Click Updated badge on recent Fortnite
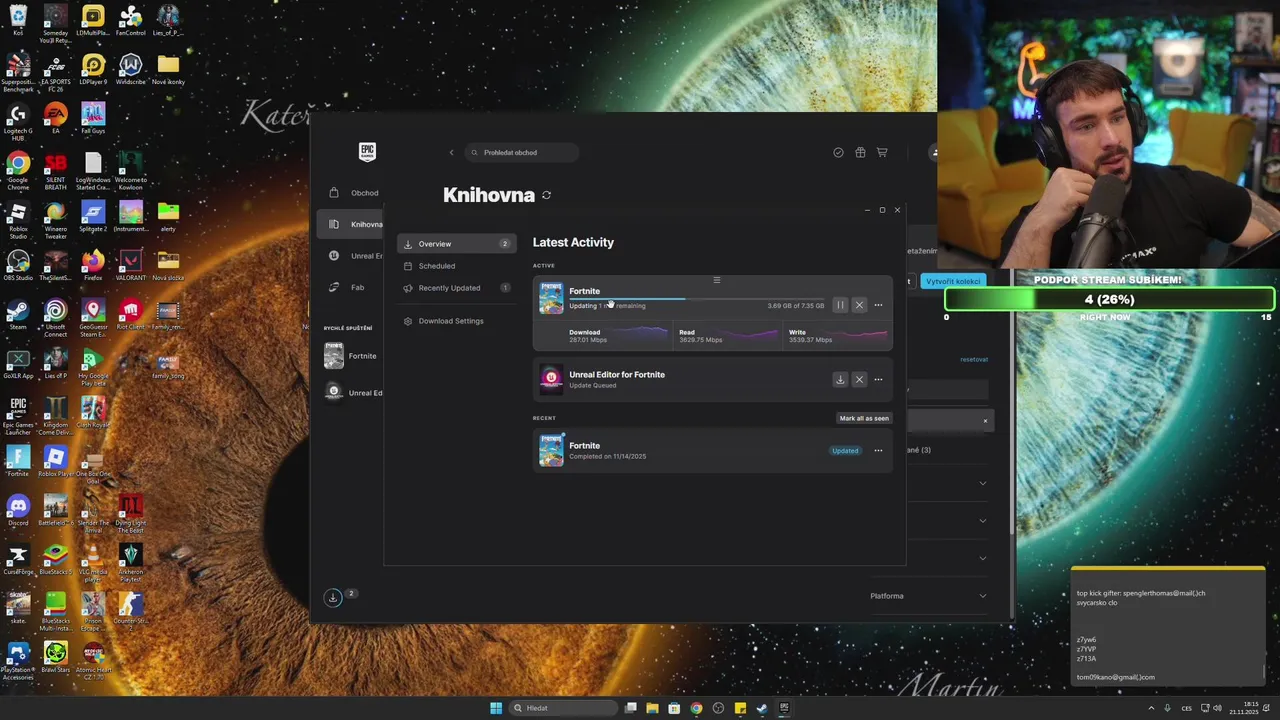 (x=845, y=450)
